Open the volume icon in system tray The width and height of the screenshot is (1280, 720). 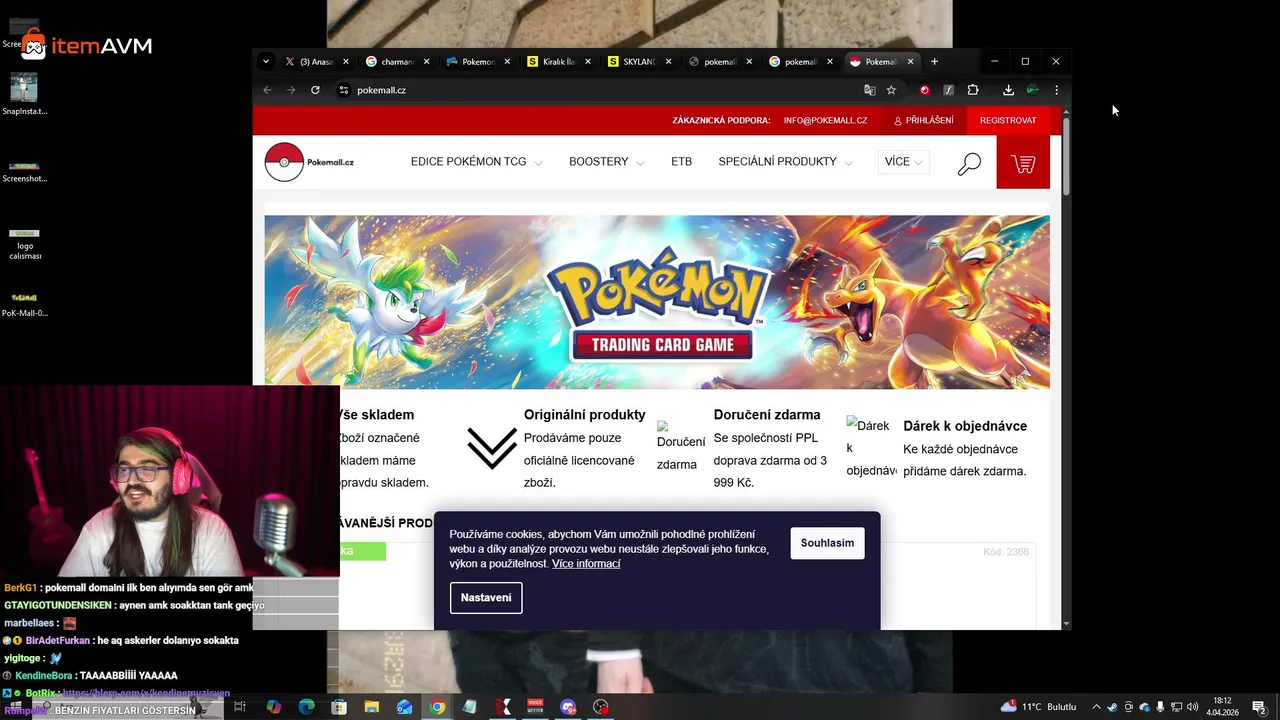click(x=1192, y=707)
